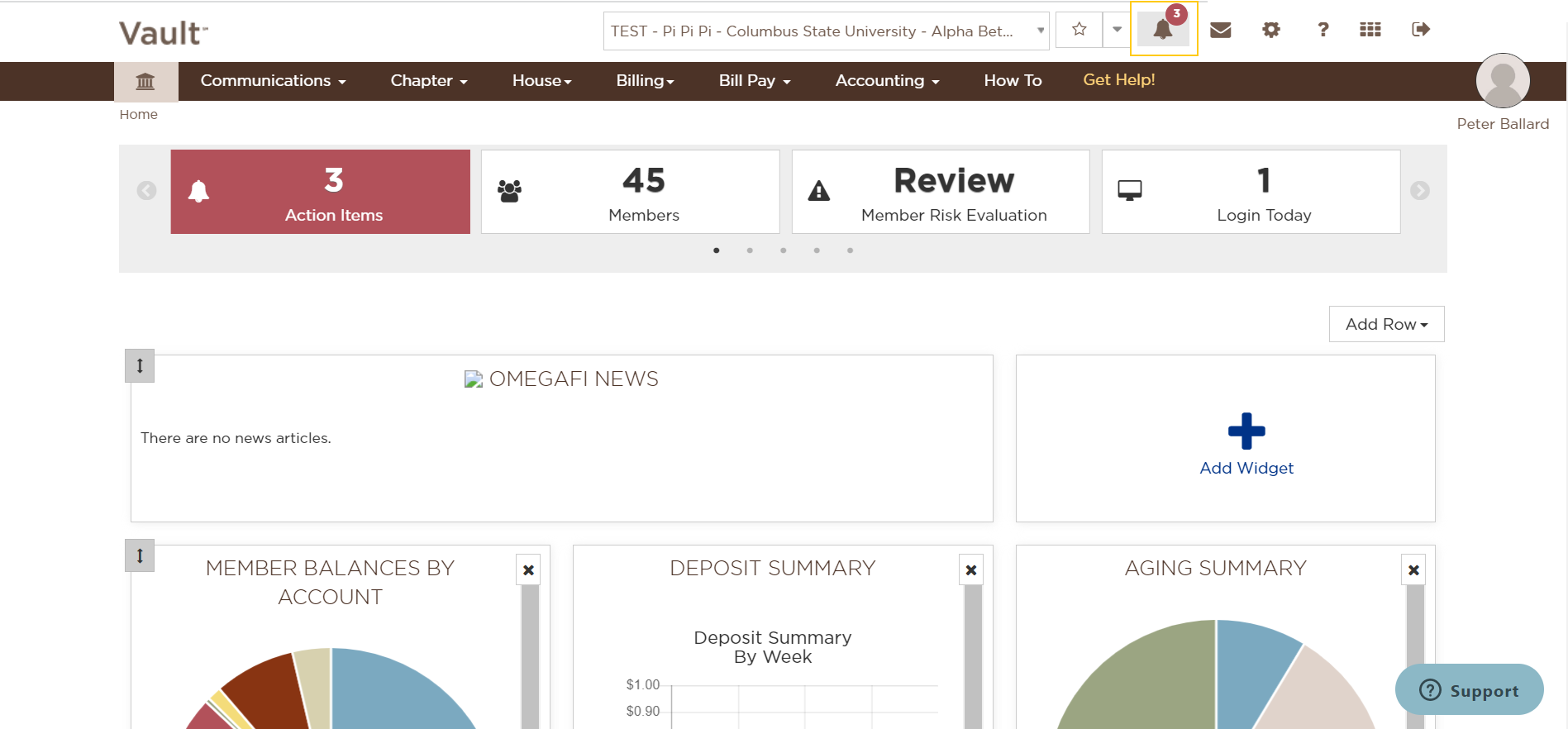This screenshot has height=729, width=1568.
Task: Click the help question mark icon
Action: tap(1323, 31)
